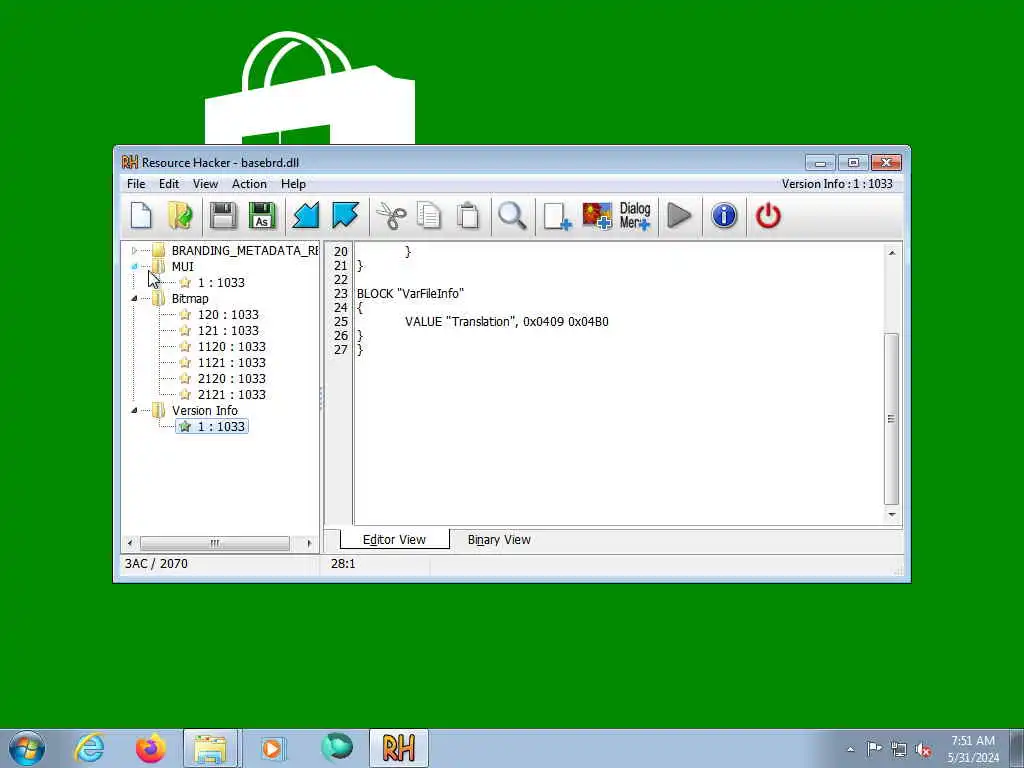
Task: Click the editor scrollbar down arrow
Action: click(891, 515)
